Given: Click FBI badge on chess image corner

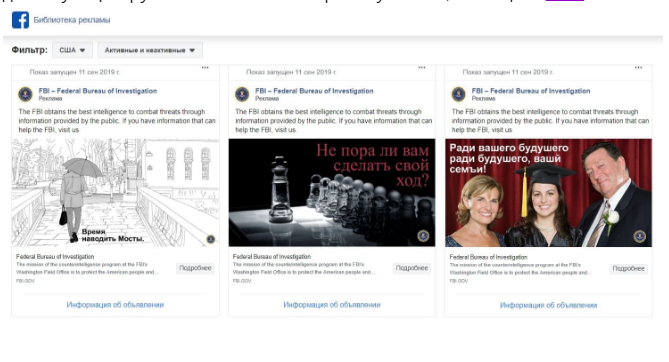Looking at the screenshot, I should click(423, 236).
